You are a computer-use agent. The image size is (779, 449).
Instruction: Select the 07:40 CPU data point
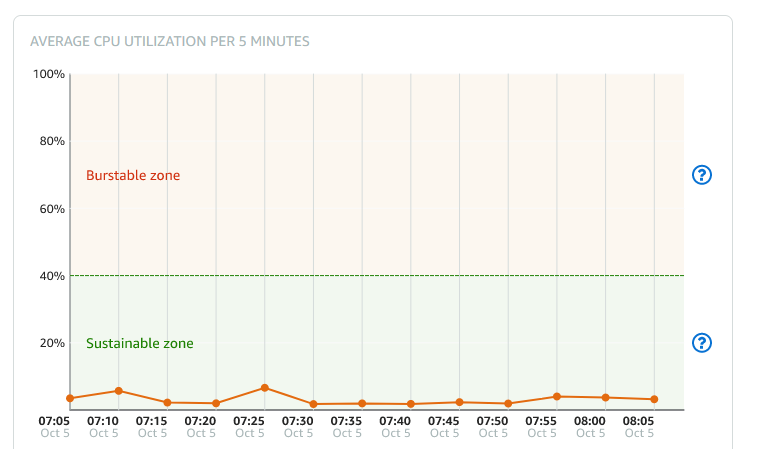(x=411, y=404)
